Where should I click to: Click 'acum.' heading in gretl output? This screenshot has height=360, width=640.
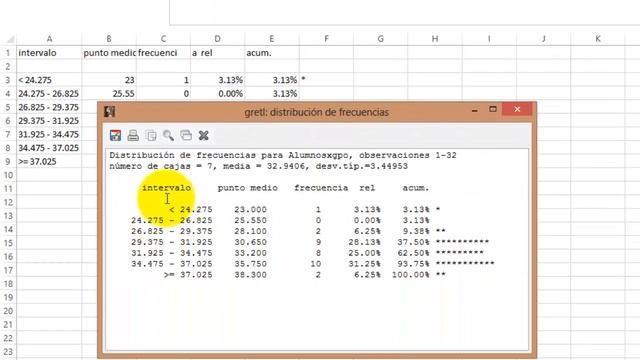point(416,188)
